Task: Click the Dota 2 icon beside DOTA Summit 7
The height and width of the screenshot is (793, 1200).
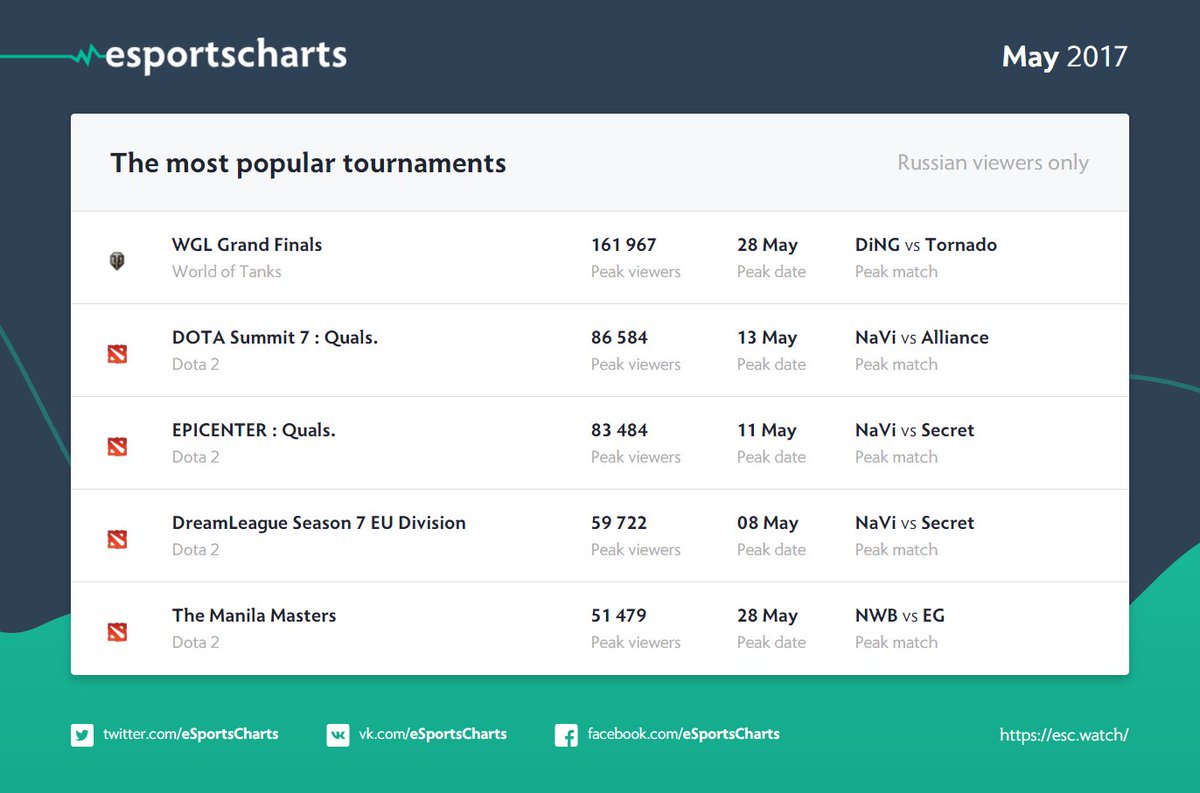Action: pyautogui.click(x=117, y=354)
